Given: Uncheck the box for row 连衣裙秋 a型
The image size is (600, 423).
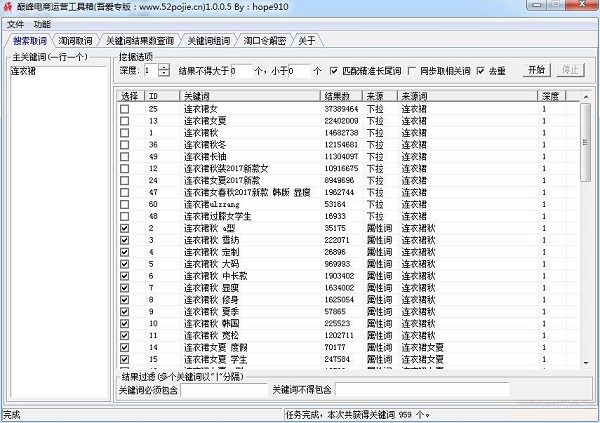Looking at the screenshot, I should (x=124, y=228).
